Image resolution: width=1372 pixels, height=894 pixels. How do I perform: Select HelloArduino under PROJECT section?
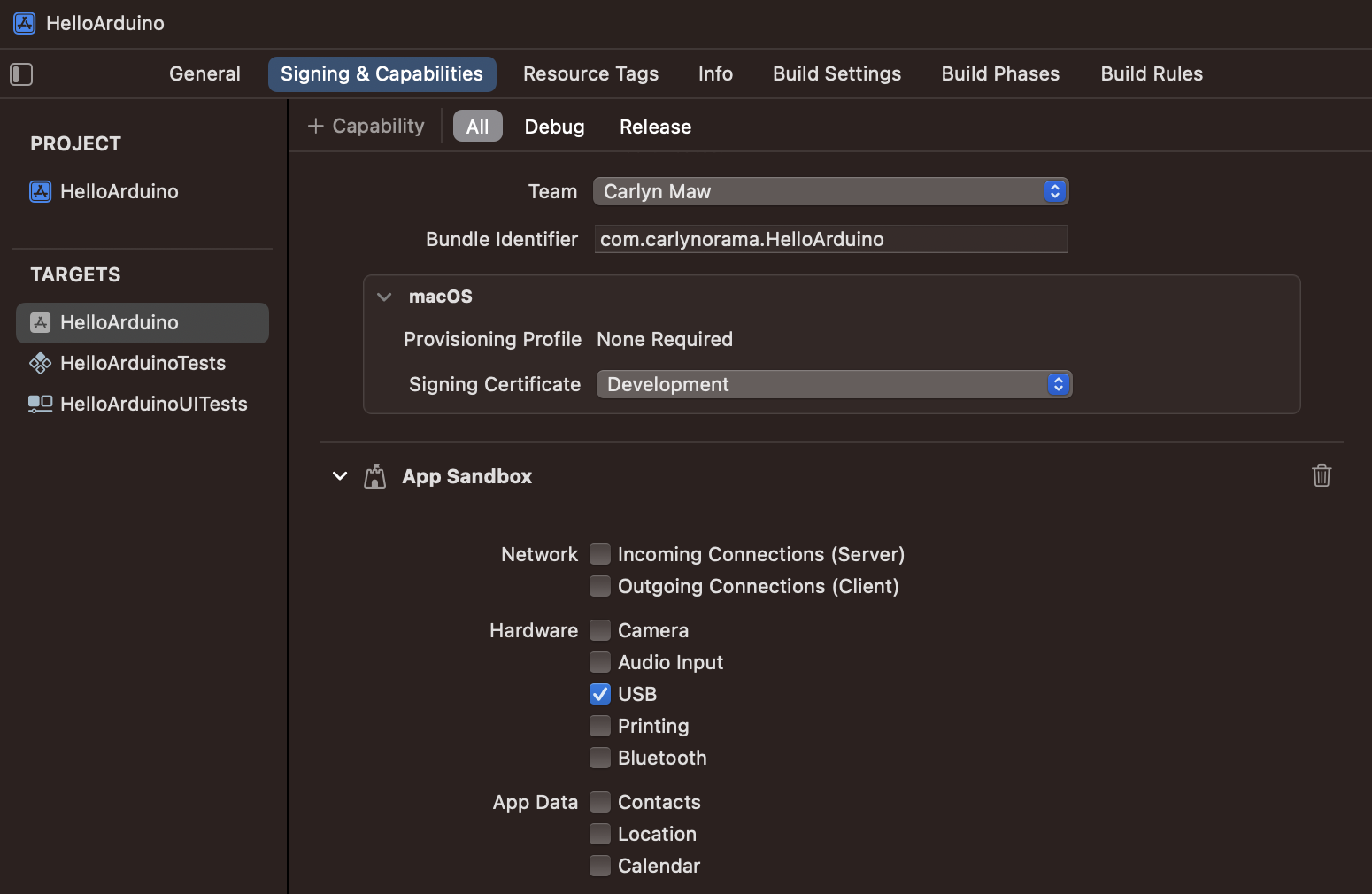pos(104,191)
